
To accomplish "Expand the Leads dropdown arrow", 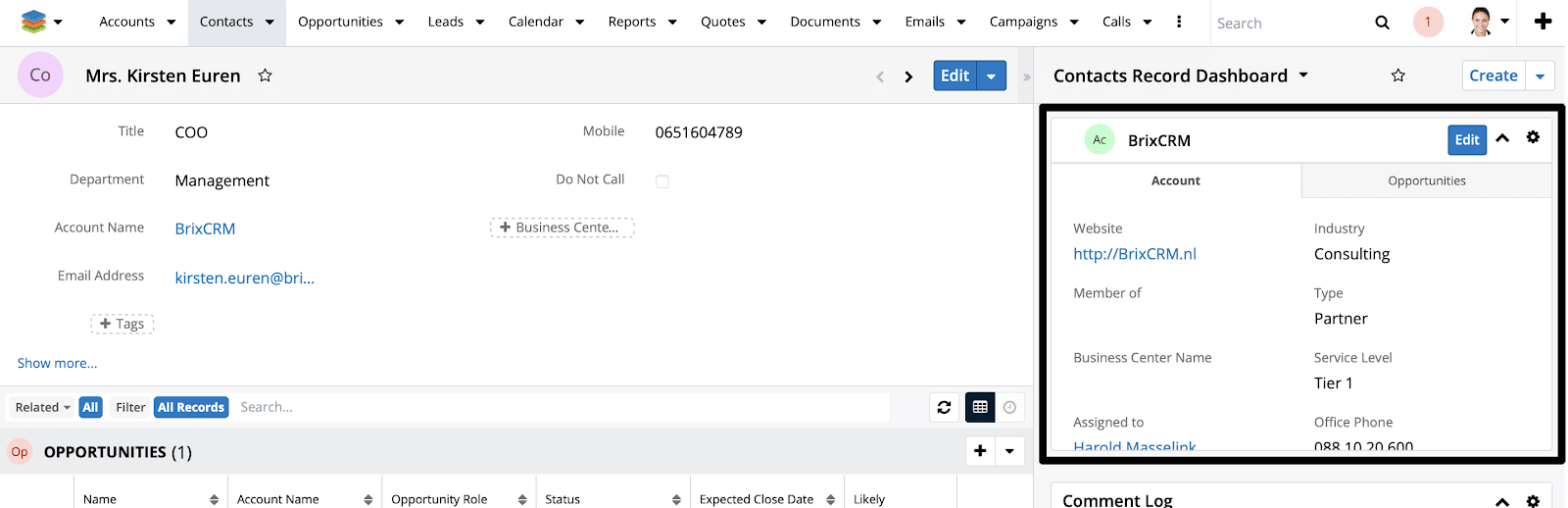I will click(480, 23).
